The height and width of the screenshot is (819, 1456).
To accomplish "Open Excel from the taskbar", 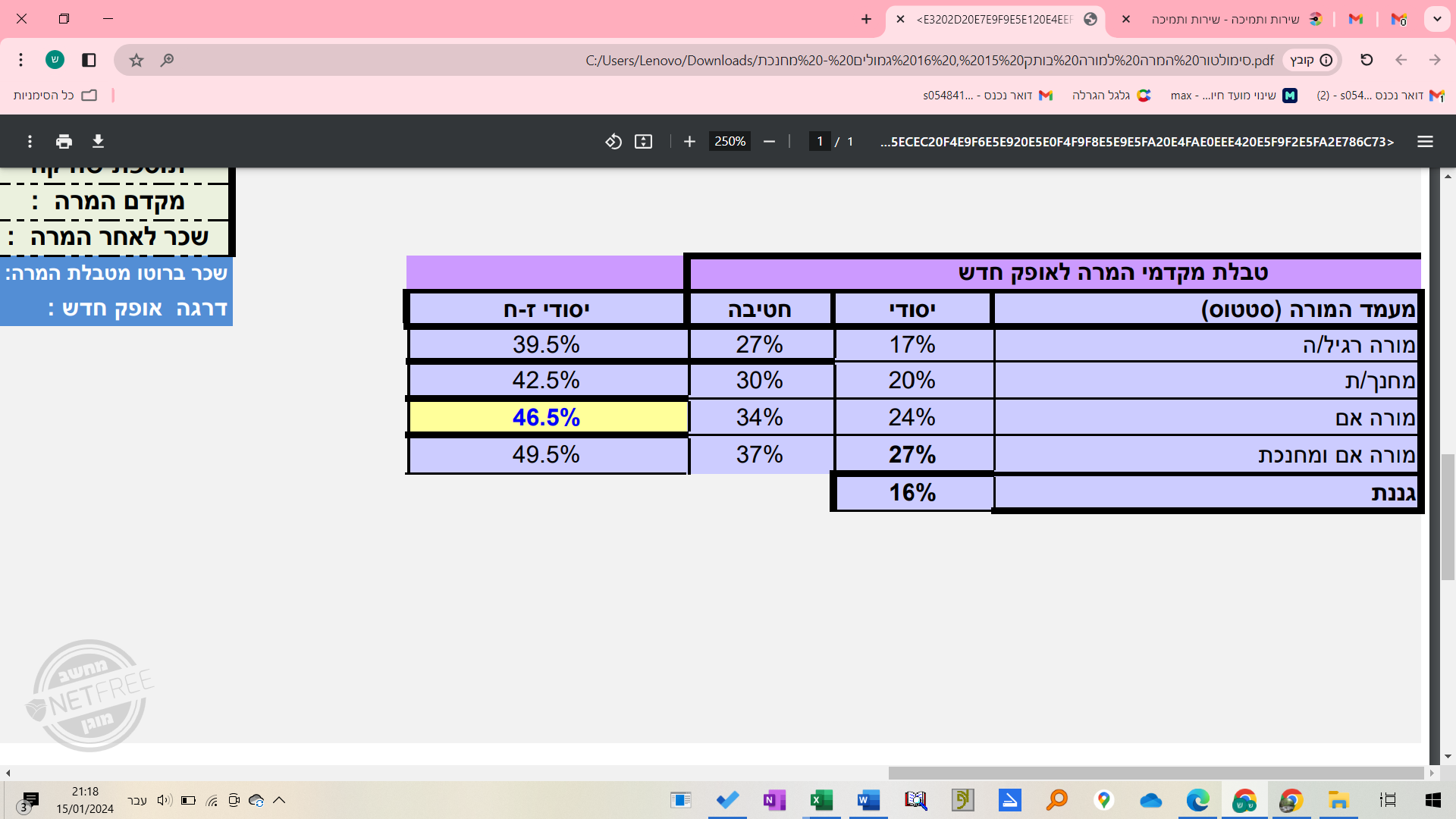I will coord(821,800).
